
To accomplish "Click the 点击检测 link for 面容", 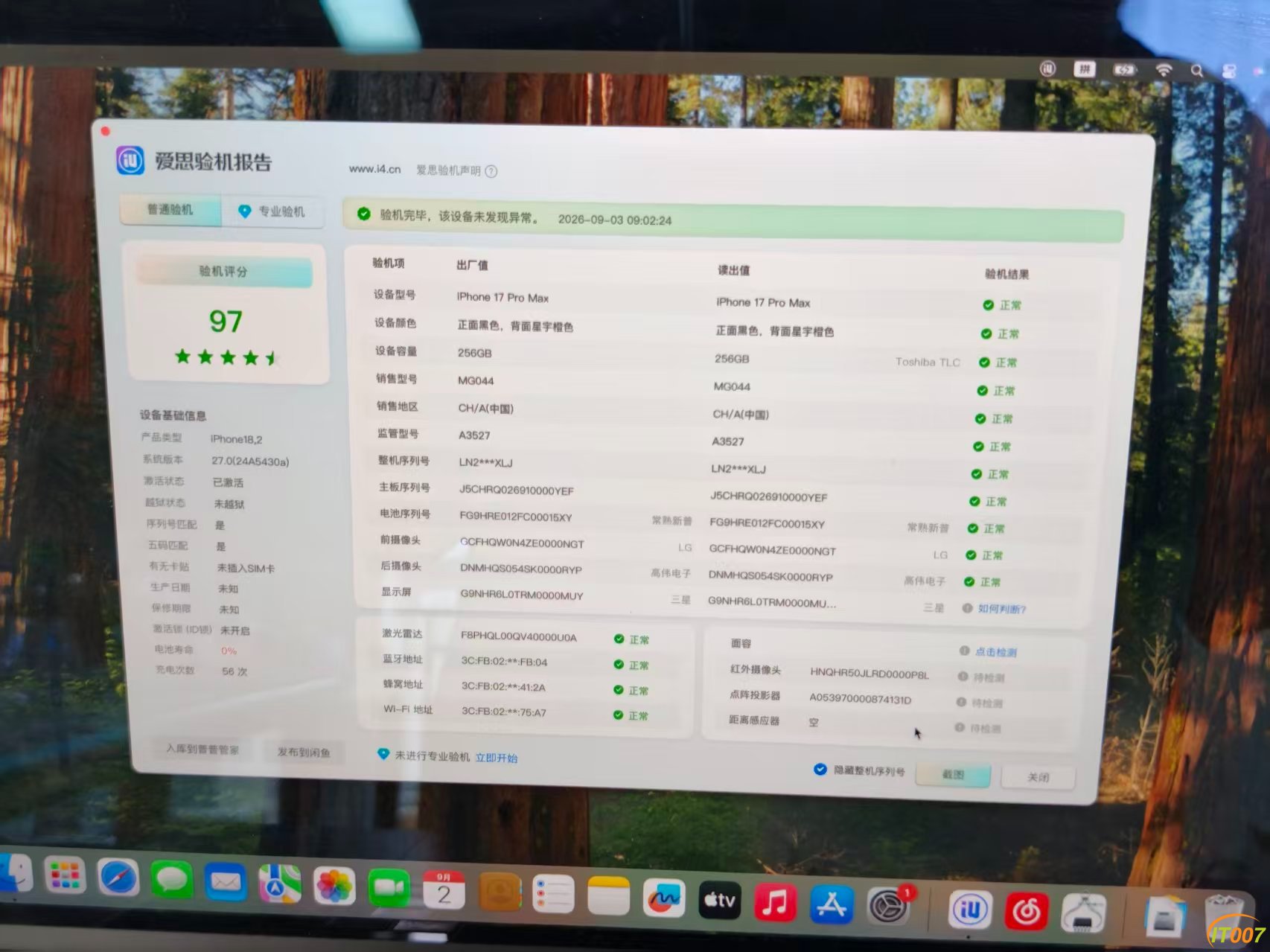I will 995,652.
